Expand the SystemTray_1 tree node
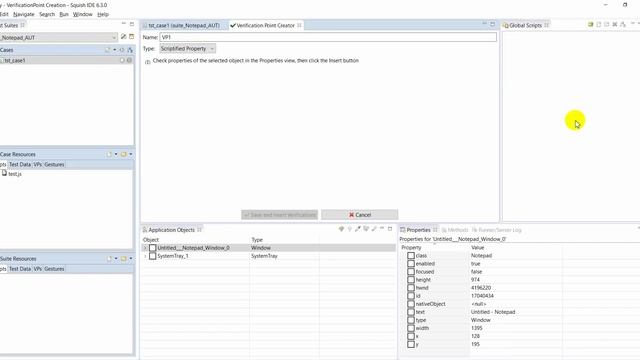The width and height of the screenshot is (640, 360). point(145,256)
